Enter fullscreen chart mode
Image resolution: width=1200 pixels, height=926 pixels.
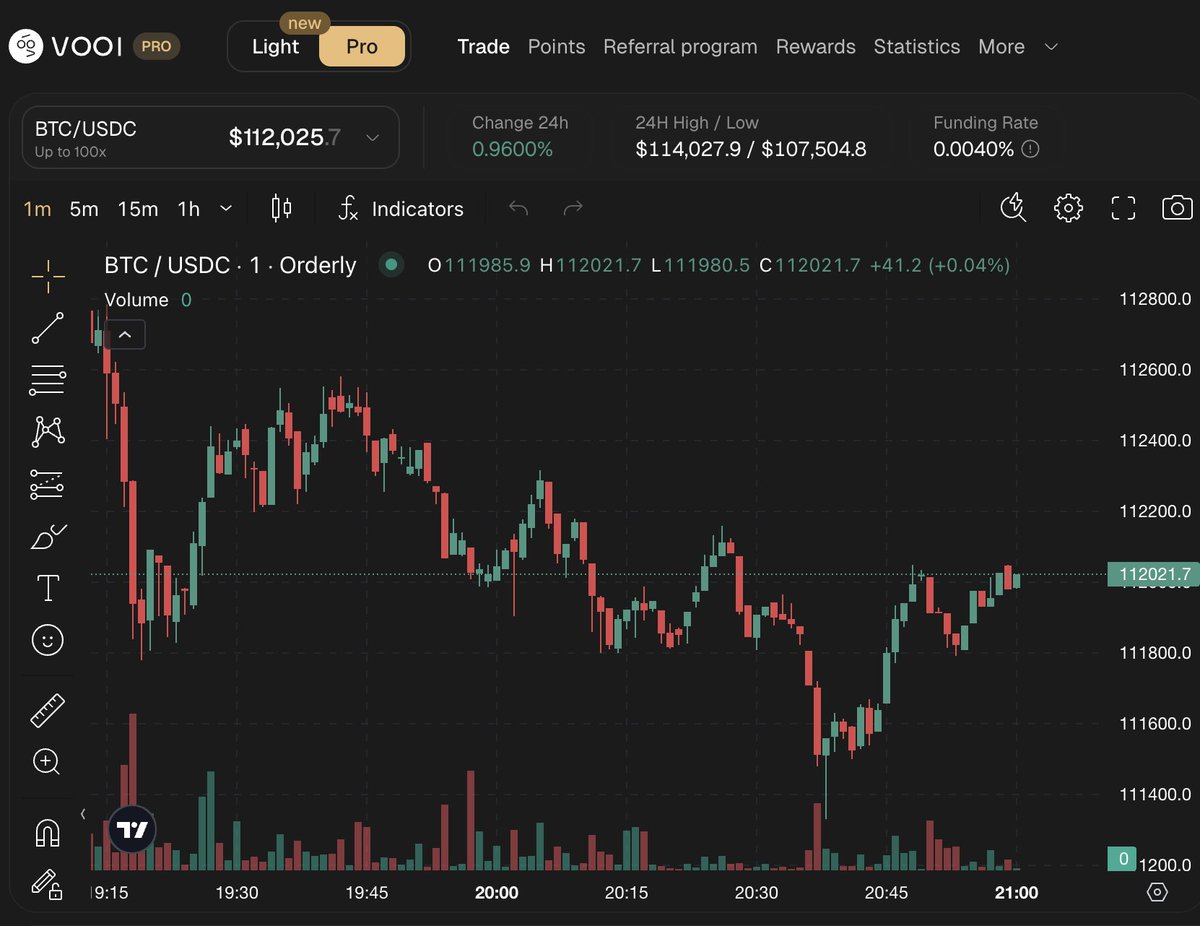click(1123, 208)
